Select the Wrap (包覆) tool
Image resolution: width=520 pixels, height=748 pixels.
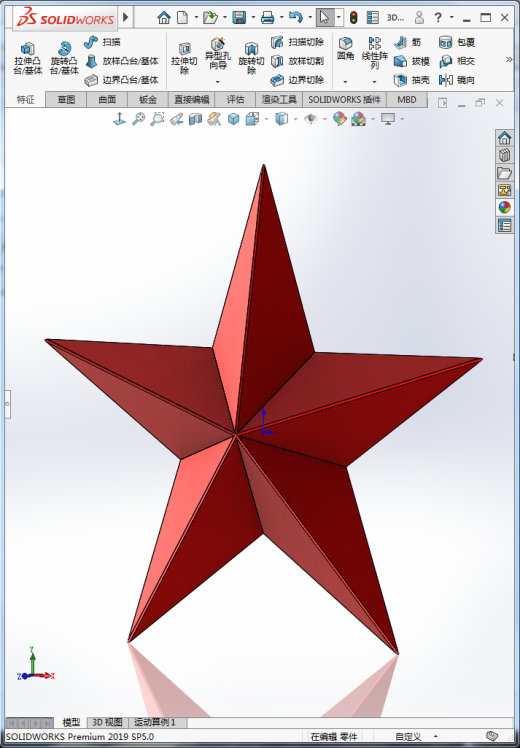coord(457,42)
